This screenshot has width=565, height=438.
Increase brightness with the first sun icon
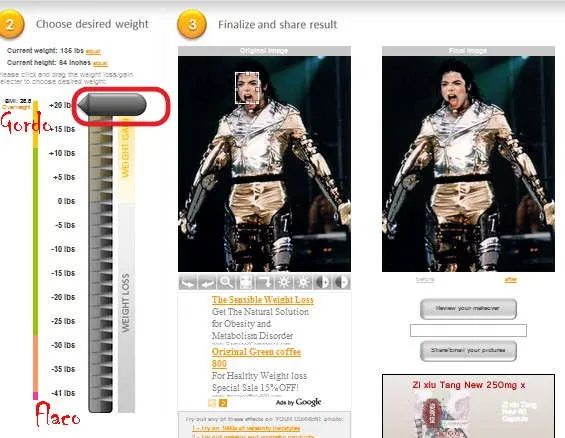click(x=284, y=282)
